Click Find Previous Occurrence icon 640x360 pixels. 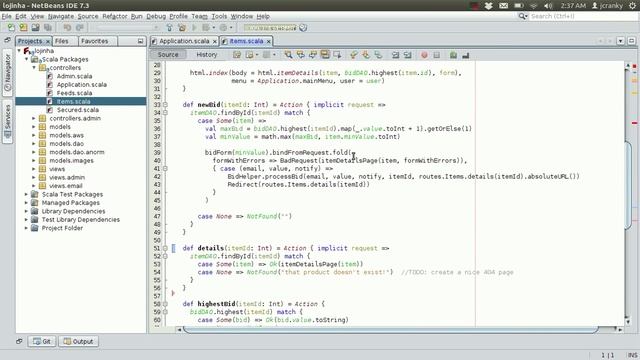point(301,55)
